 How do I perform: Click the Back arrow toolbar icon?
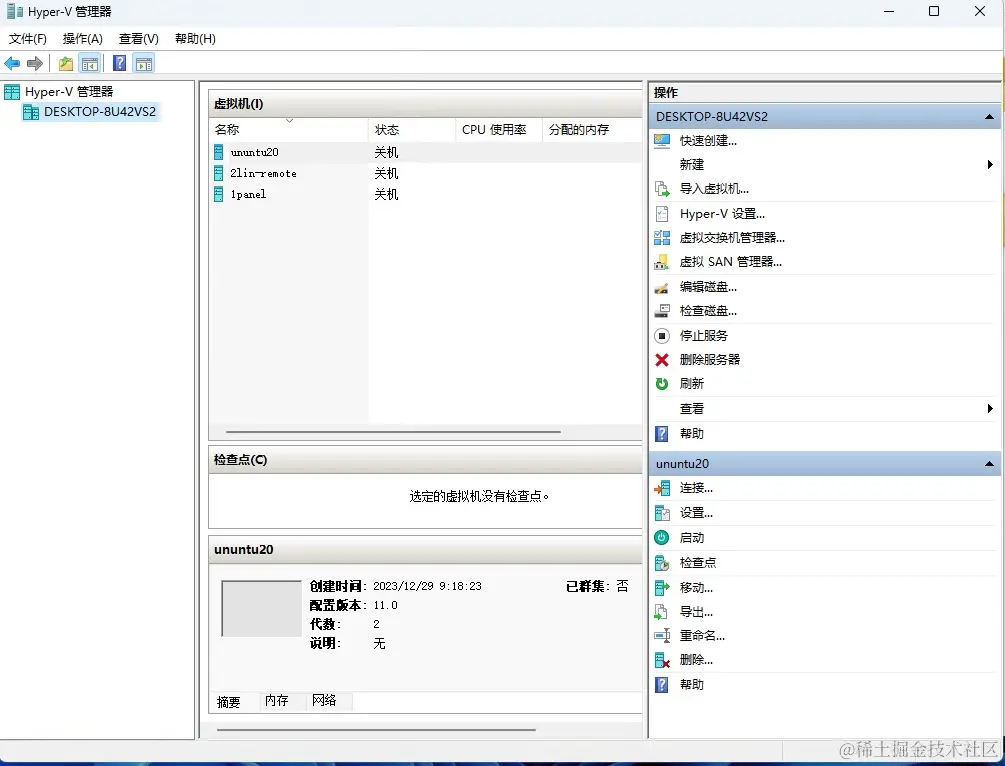[x=12, y=63]
